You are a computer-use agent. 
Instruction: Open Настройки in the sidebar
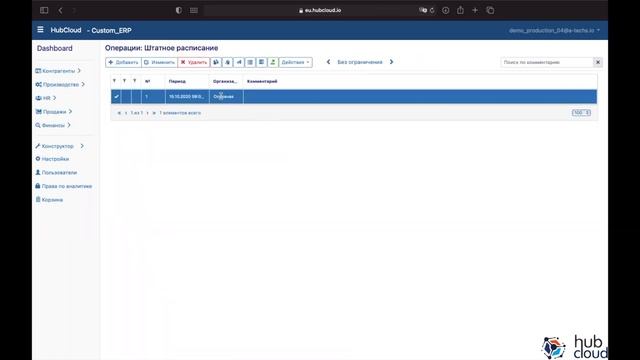click(x=52, y=159)
